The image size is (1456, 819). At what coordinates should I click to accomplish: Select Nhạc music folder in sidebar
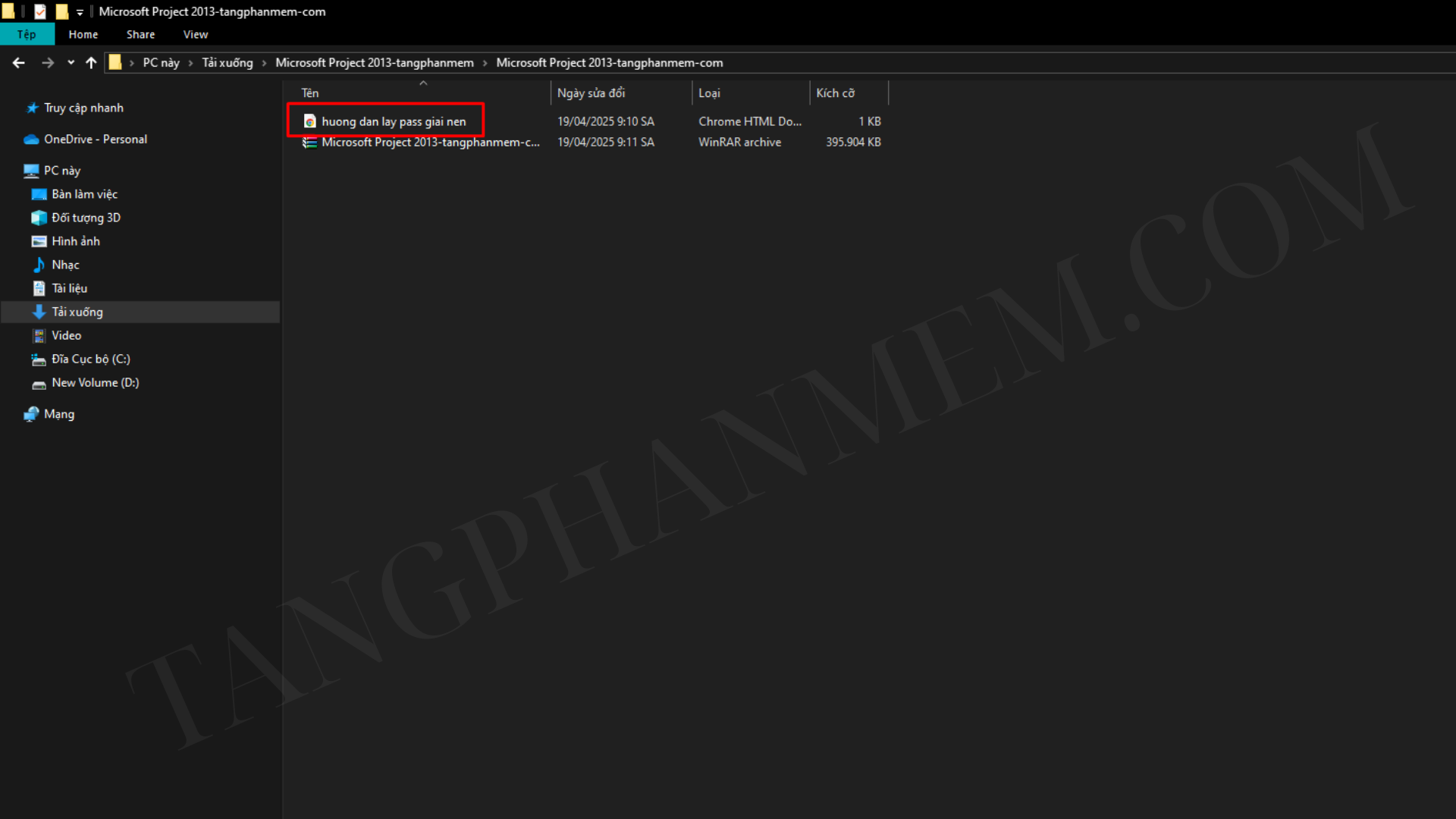click(x=65, y=265)
